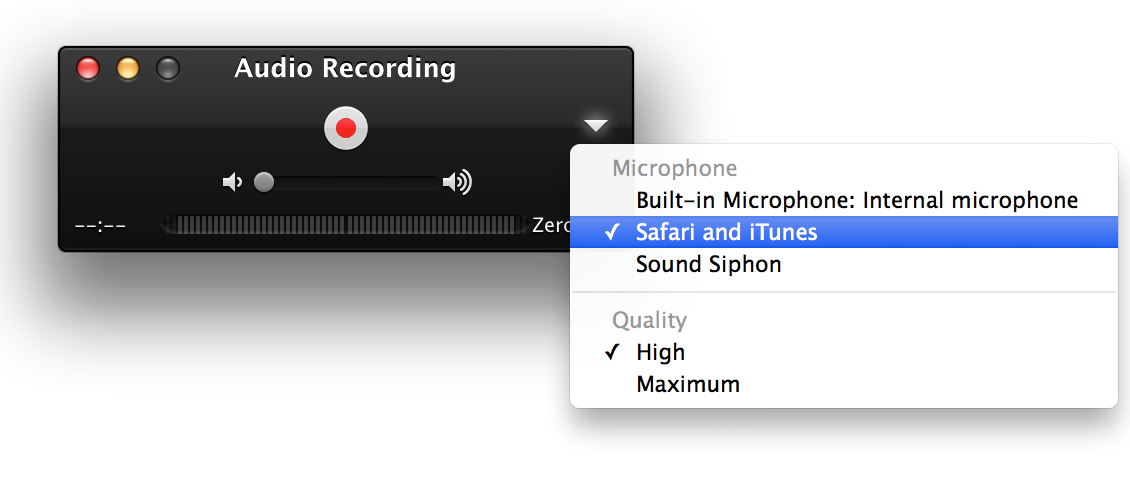Click the volume slider knob
The image size is (1130, 500).
264,182
